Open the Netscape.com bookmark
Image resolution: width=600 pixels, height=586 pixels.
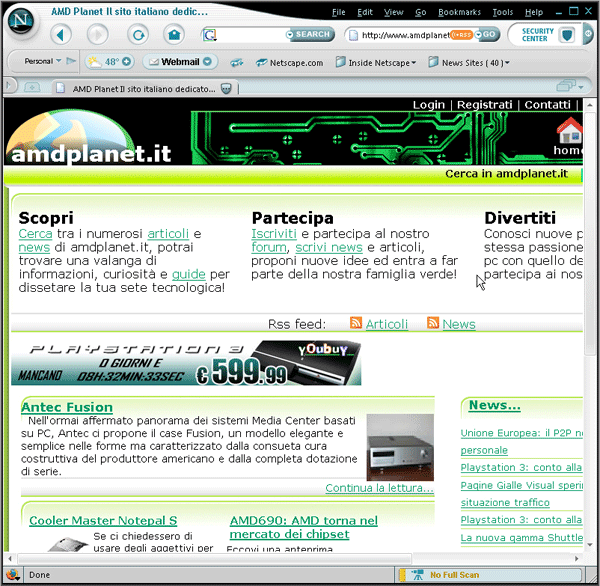[290, 63]
